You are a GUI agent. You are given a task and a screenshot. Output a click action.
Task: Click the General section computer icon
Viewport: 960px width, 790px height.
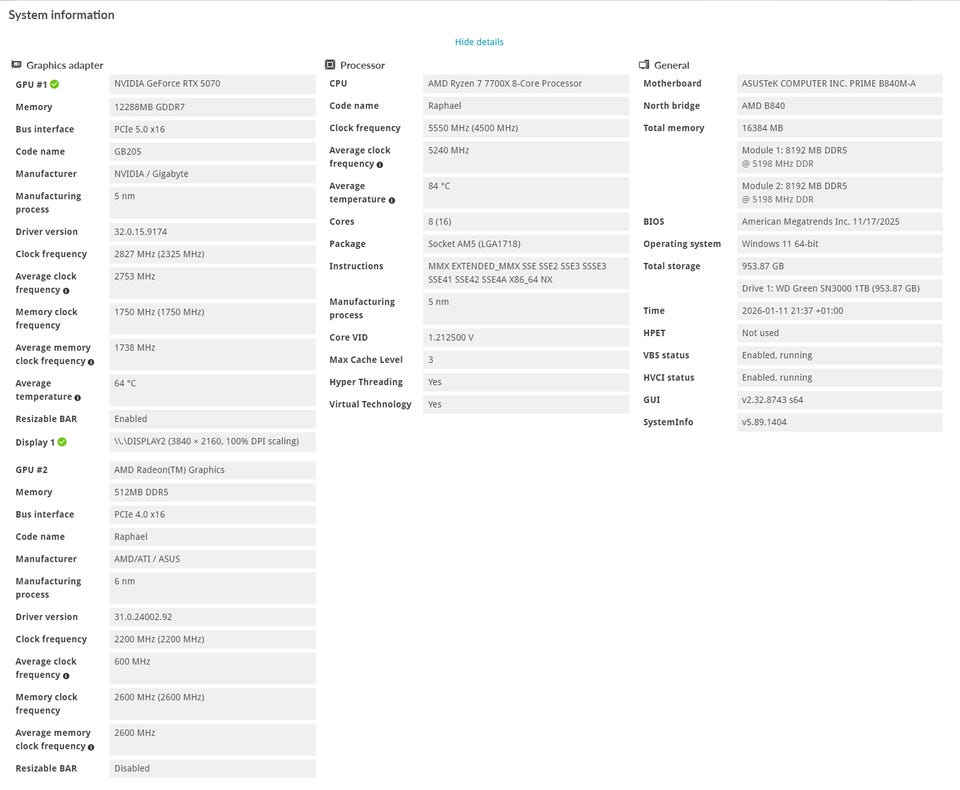tap(643, 64)
